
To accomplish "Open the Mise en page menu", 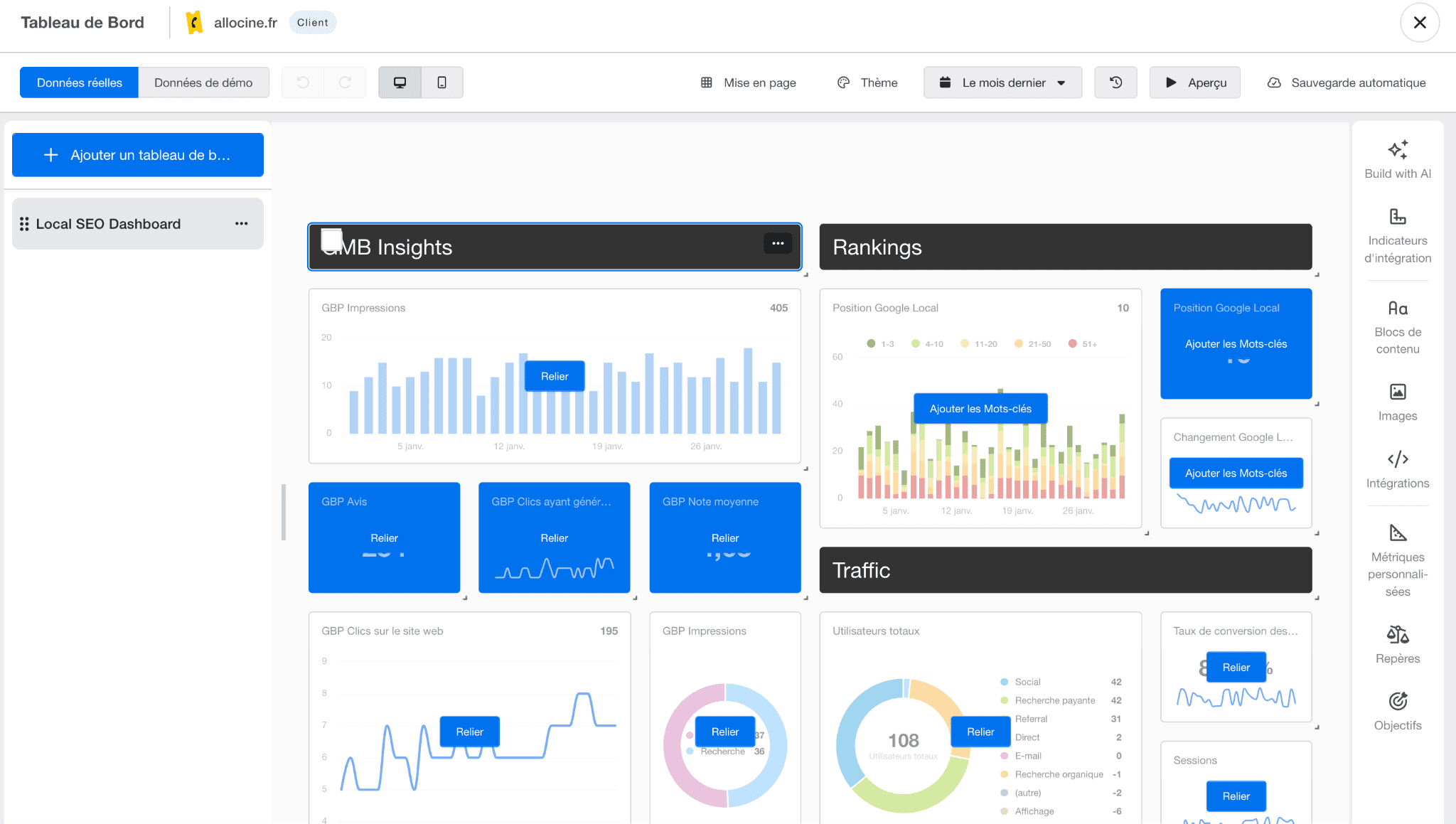I will tap(748, 82).
